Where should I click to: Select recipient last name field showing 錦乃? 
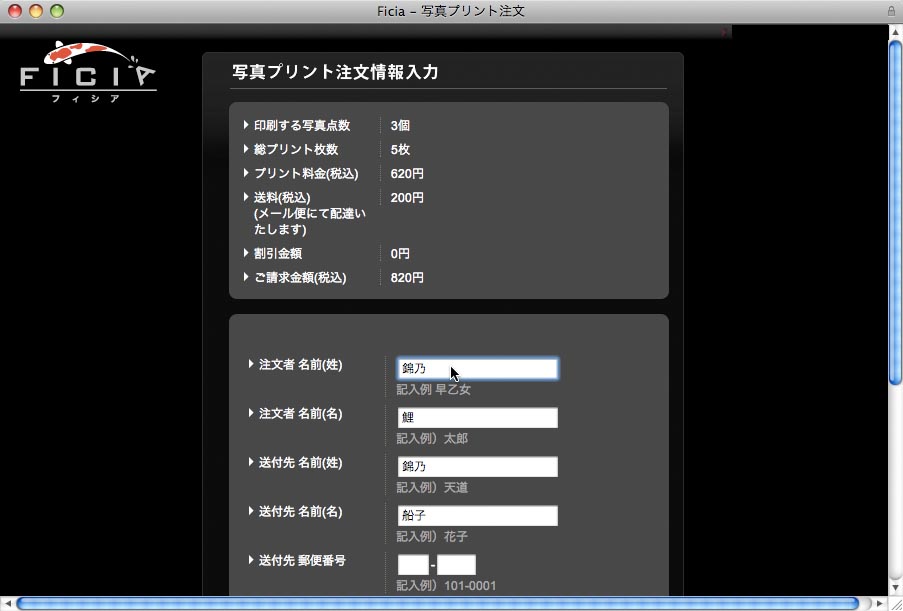[x=477, y=466]
